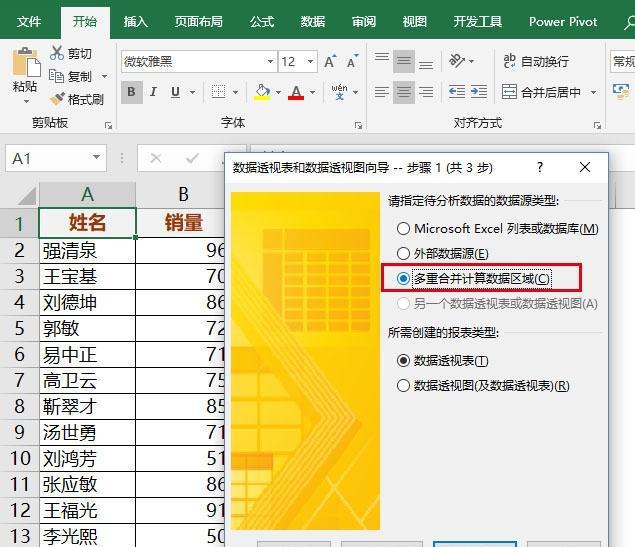Select 数据透视图(及数据透视表) report type

pyautogui.click(x=483, y=385)
